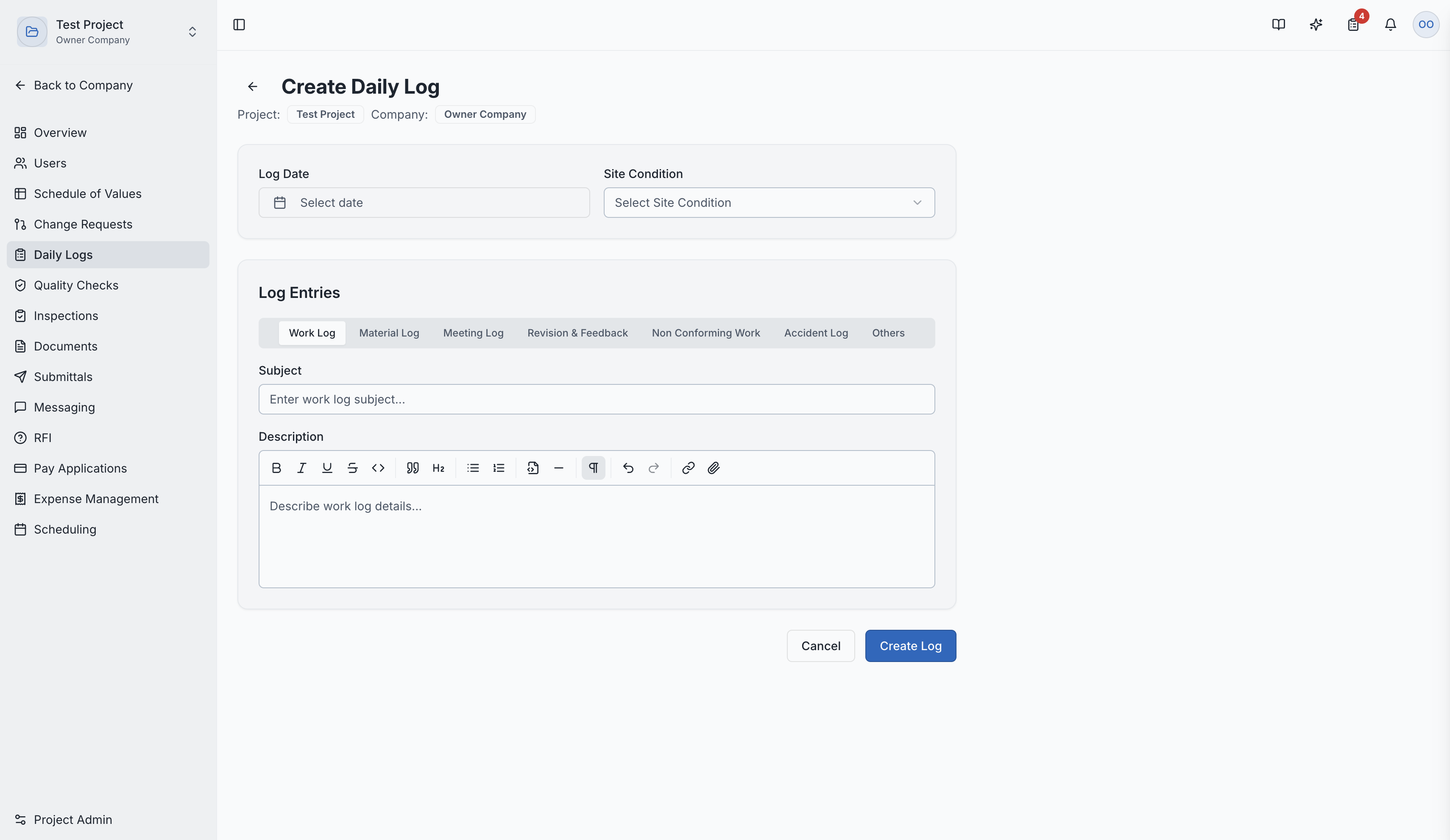Open RFI in the sidebar
Image resolution: width=1450 pixels, height=840 pixels.
[x=108, y=438]
